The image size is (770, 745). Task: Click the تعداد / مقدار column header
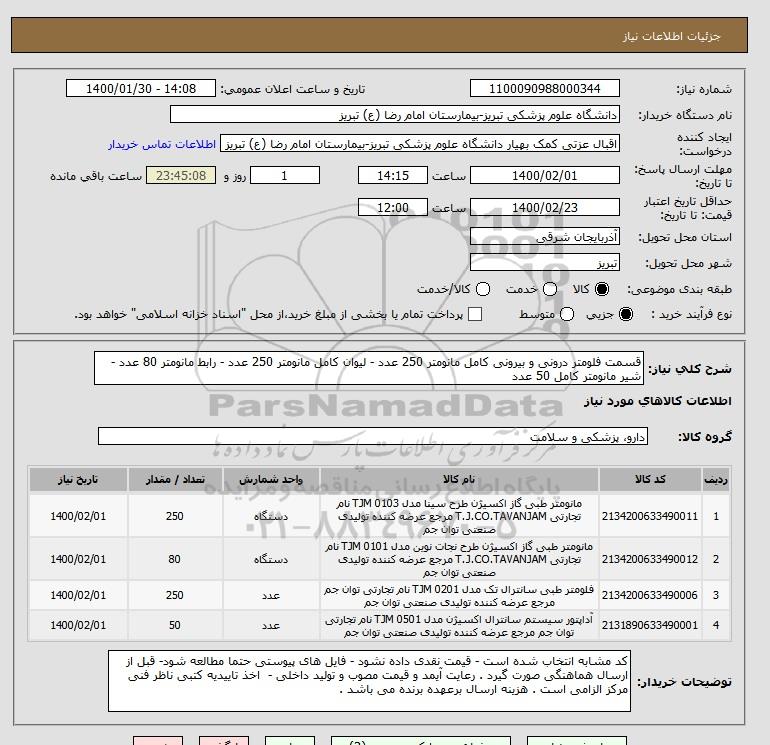click(175, 479)
